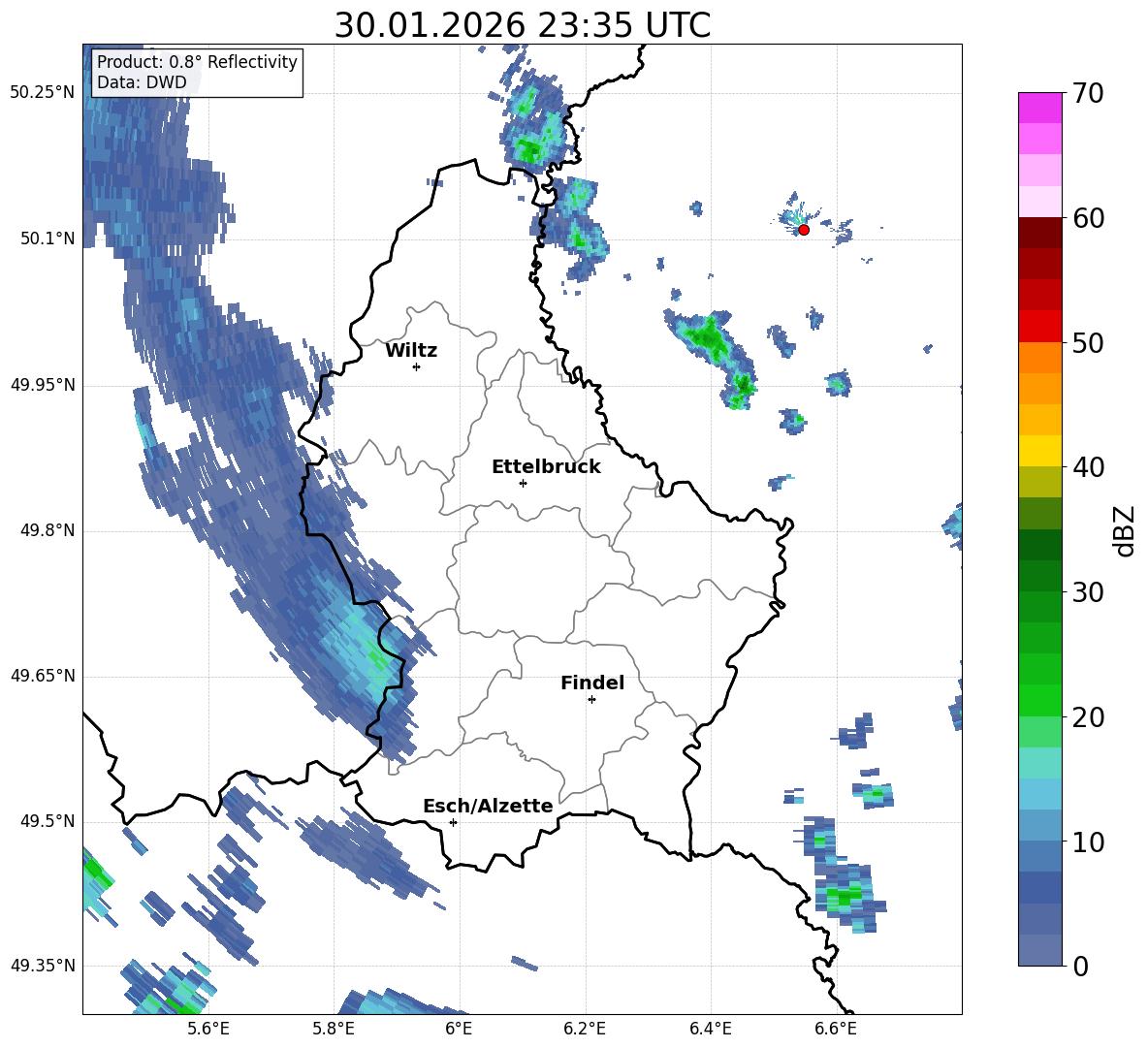Click the 50.25°N latitude label

tap(43, 93)
